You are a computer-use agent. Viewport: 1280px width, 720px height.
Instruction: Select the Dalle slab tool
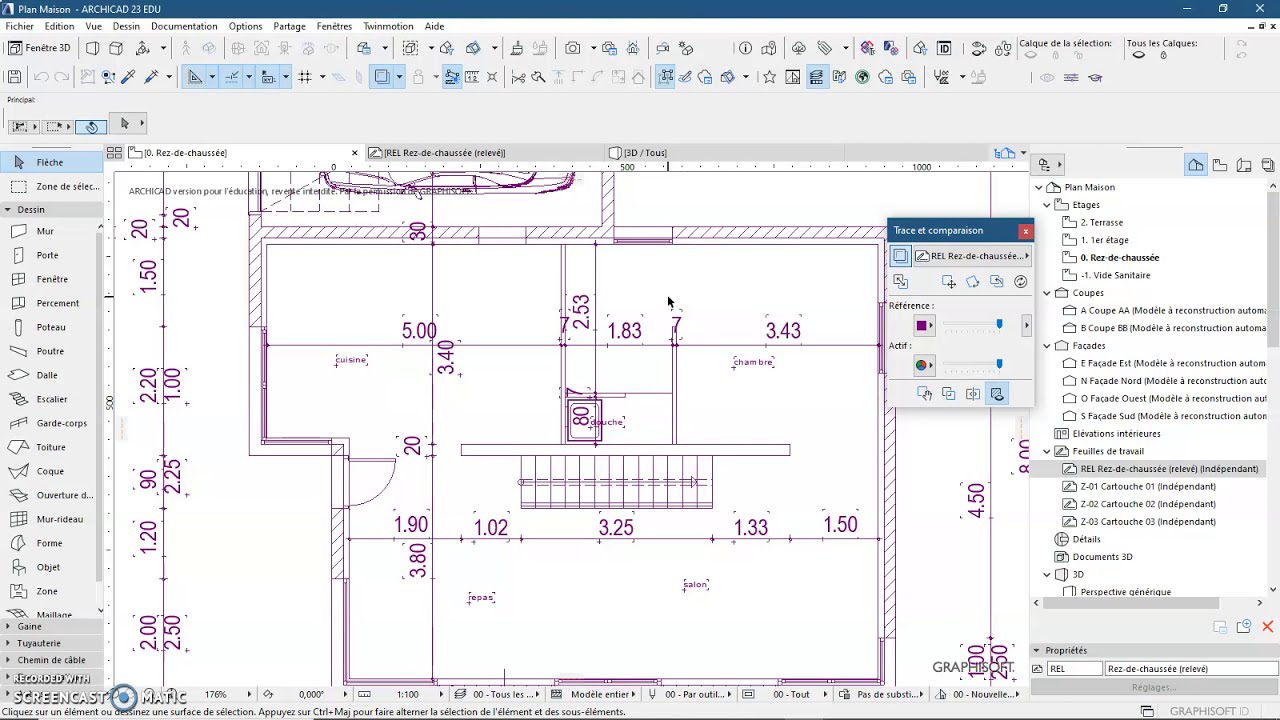coord(47,375)
